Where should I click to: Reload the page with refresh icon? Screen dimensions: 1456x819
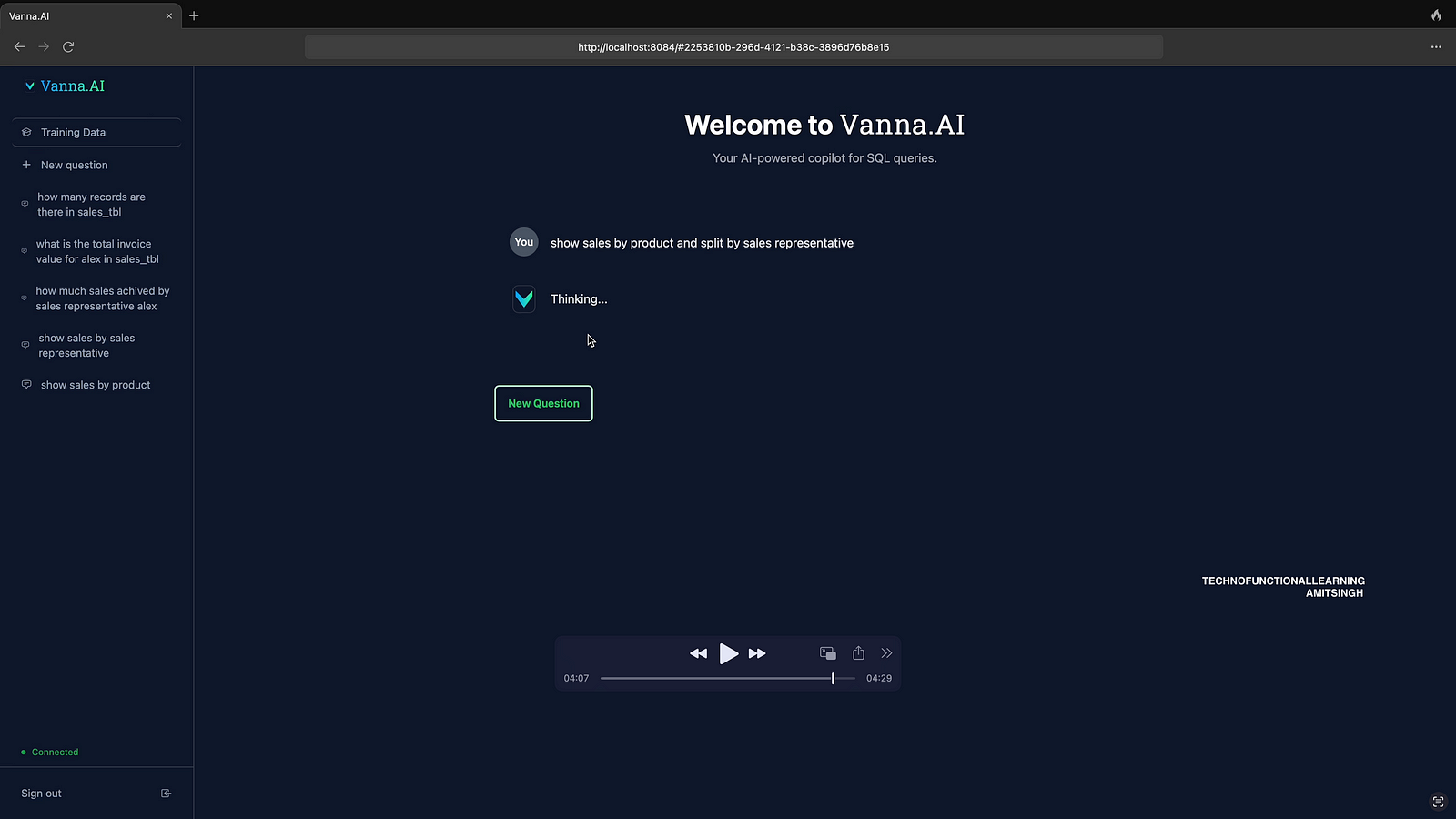click(68, 46)
